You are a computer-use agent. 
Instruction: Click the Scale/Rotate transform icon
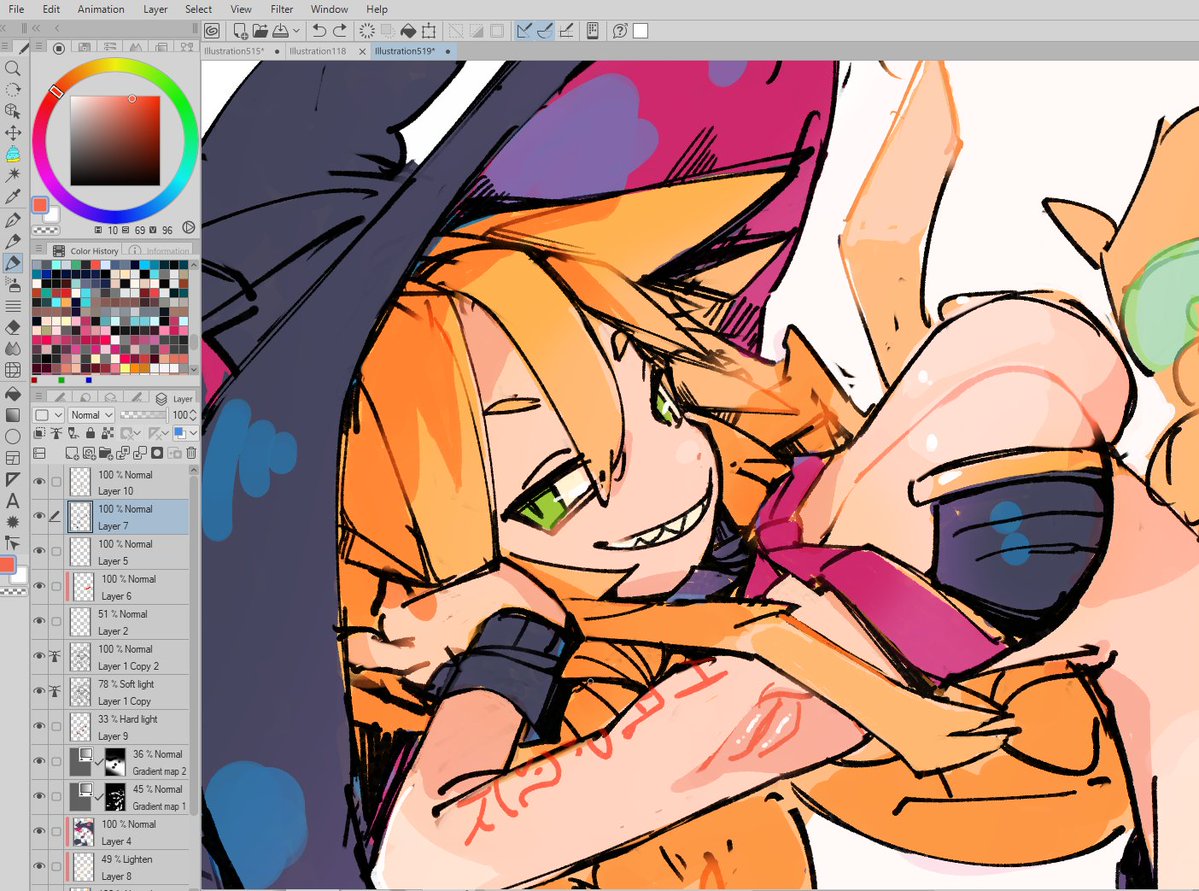click(429, 31)
